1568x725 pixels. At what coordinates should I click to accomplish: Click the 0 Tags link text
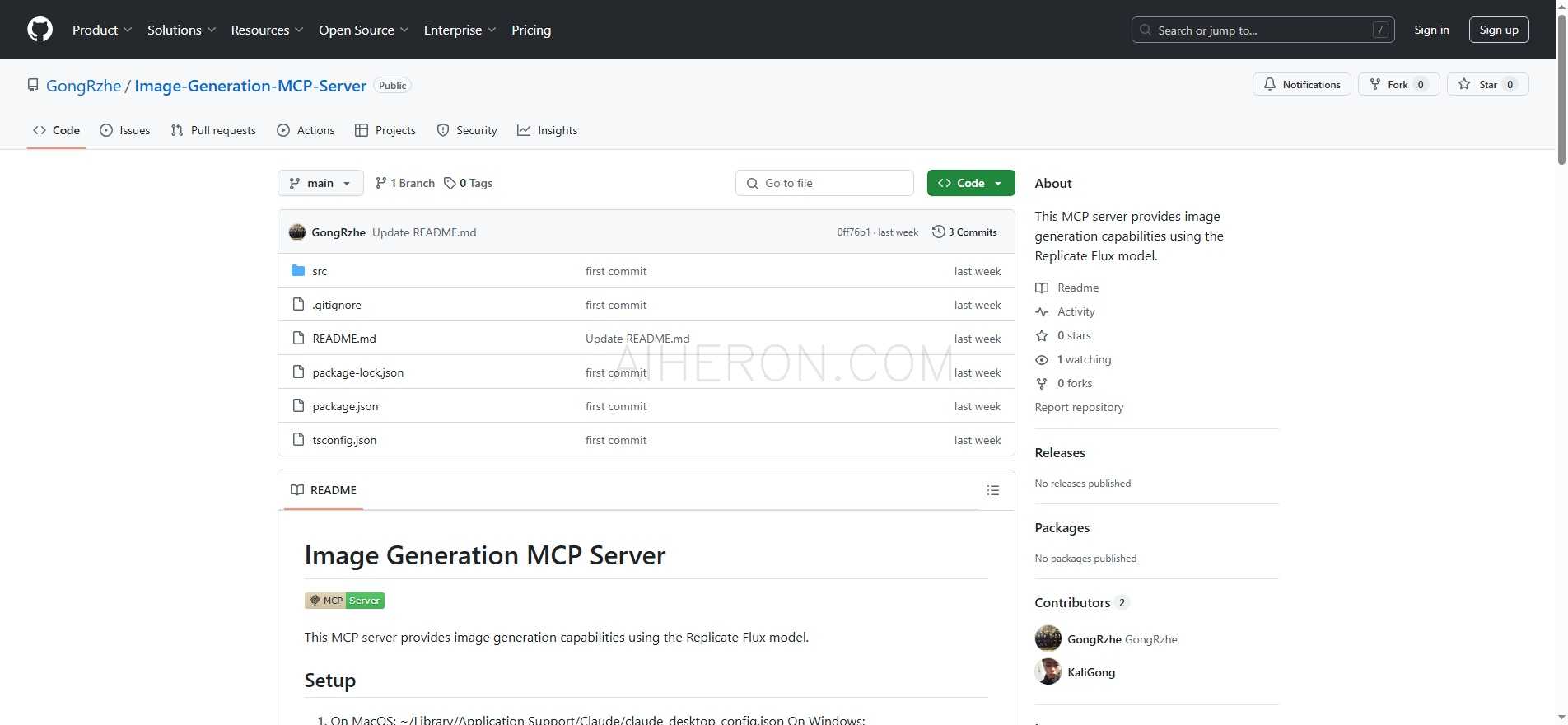click(476, 183)
